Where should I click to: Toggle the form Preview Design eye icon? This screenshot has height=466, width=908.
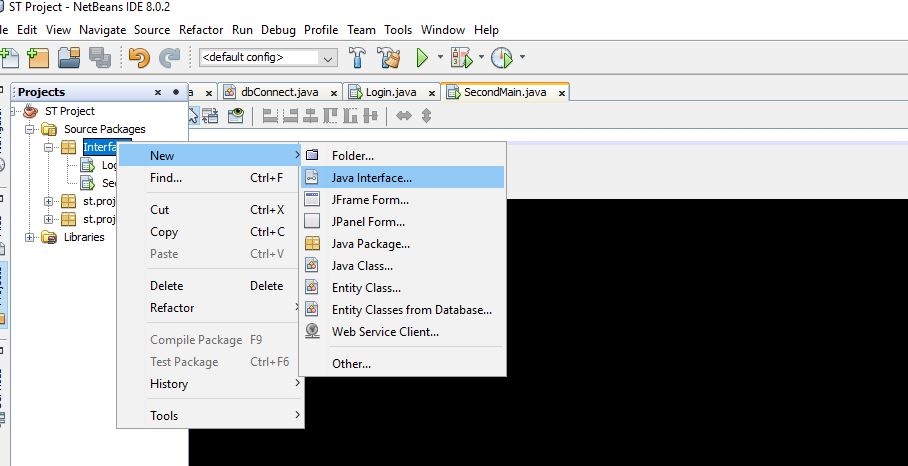pos(236,116)
